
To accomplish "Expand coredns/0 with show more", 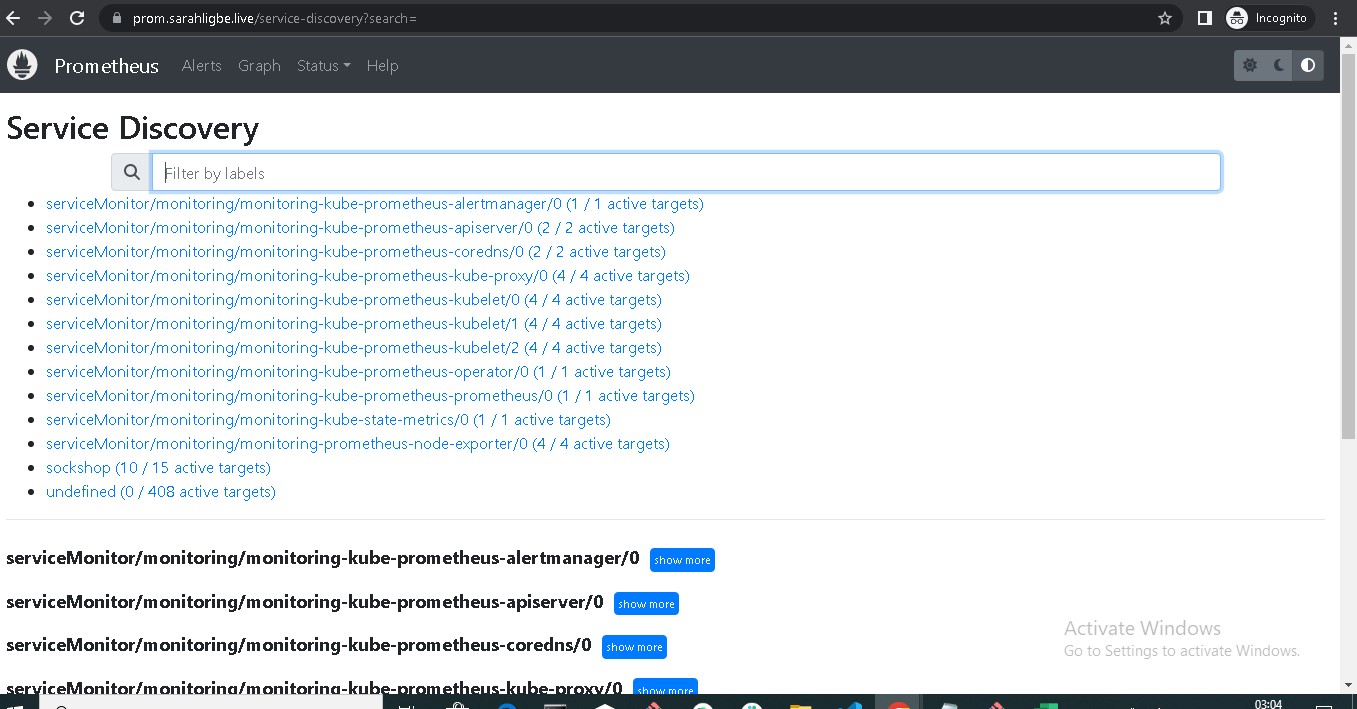I will point(634,647).
